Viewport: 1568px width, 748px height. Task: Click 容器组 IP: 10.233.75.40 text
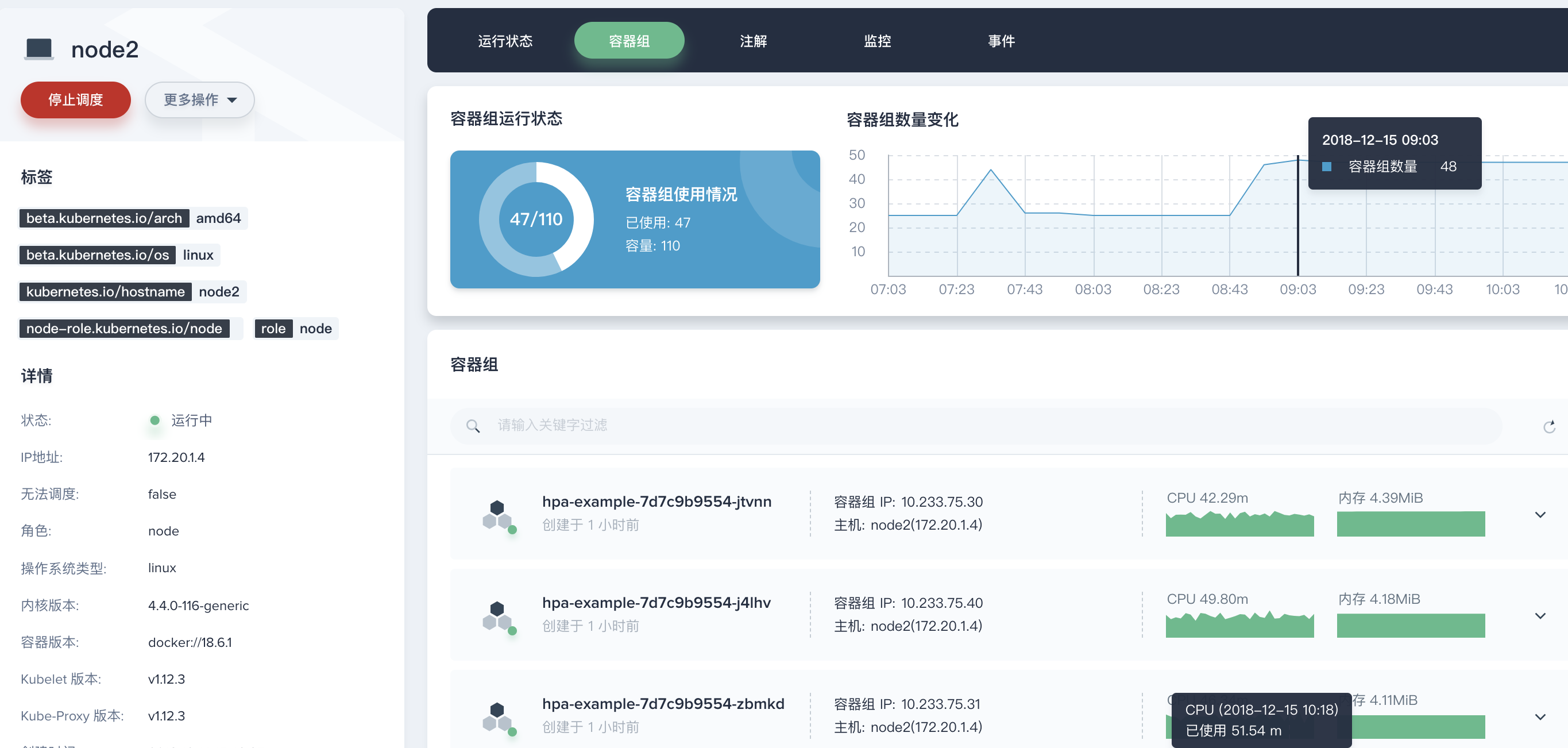coord(908,603)
